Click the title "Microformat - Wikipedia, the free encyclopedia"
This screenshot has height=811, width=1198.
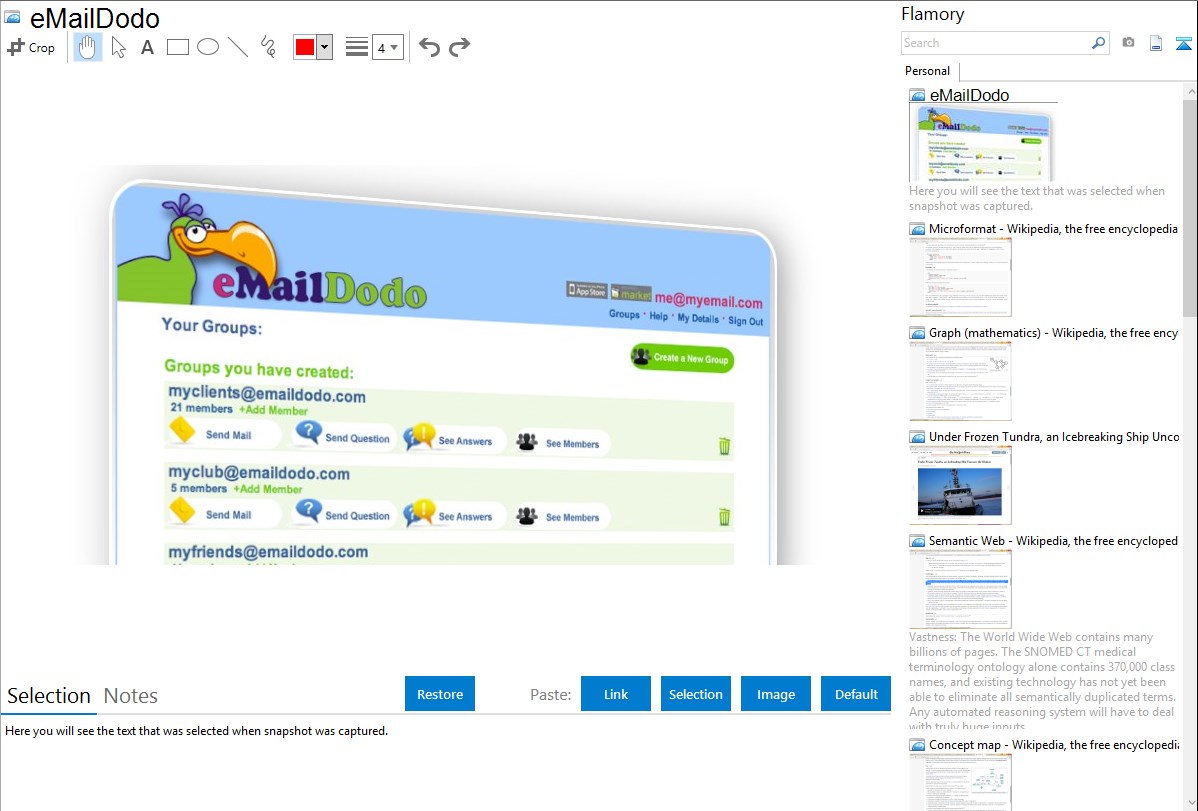click(x=1054, y=229)
